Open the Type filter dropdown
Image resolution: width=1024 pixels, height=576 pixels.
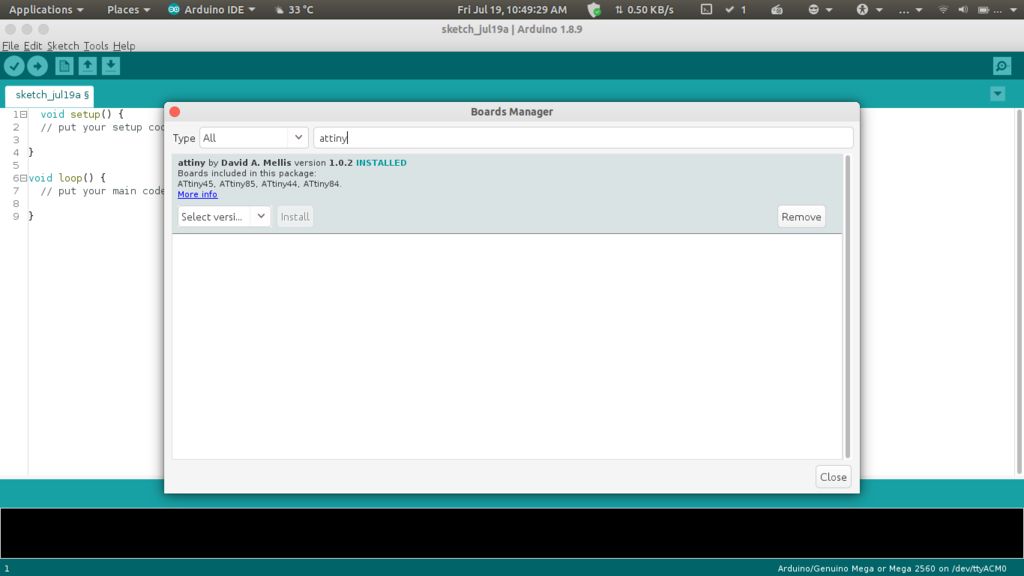[x=254, y=137]
